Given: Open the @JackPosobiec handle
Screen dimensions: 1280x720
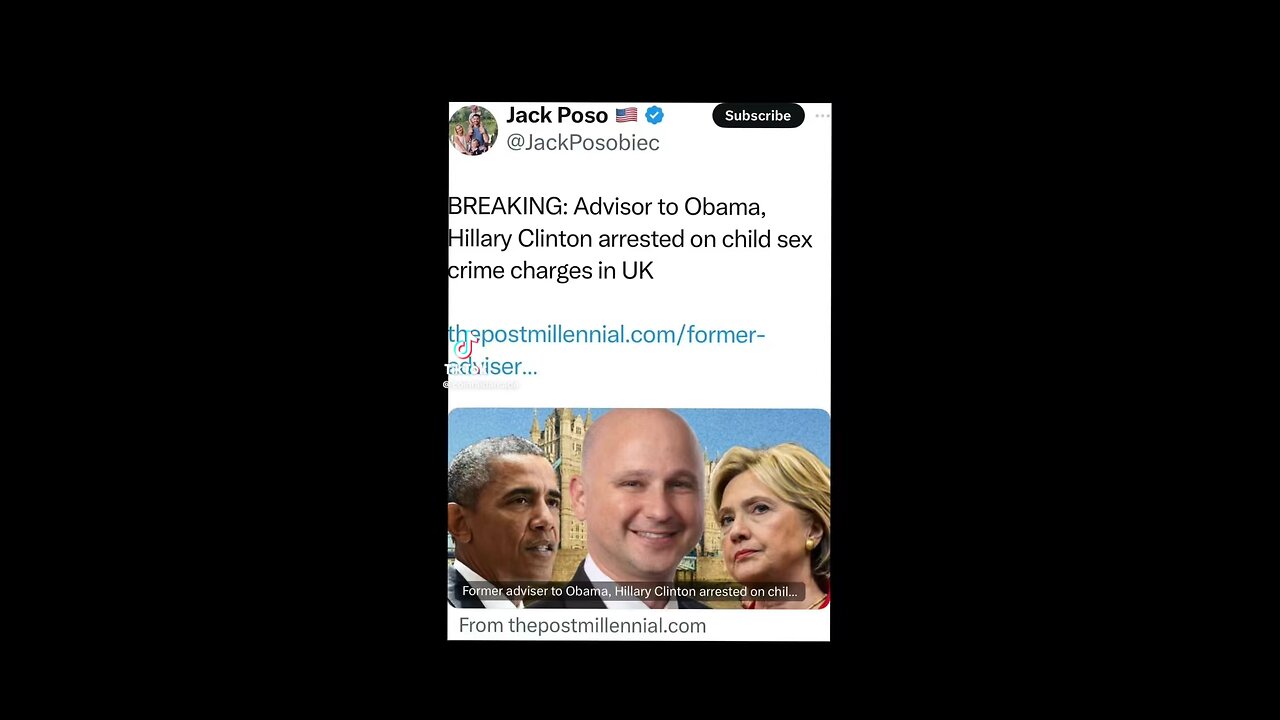Looking at the screenshot, I should click(583, 143).
